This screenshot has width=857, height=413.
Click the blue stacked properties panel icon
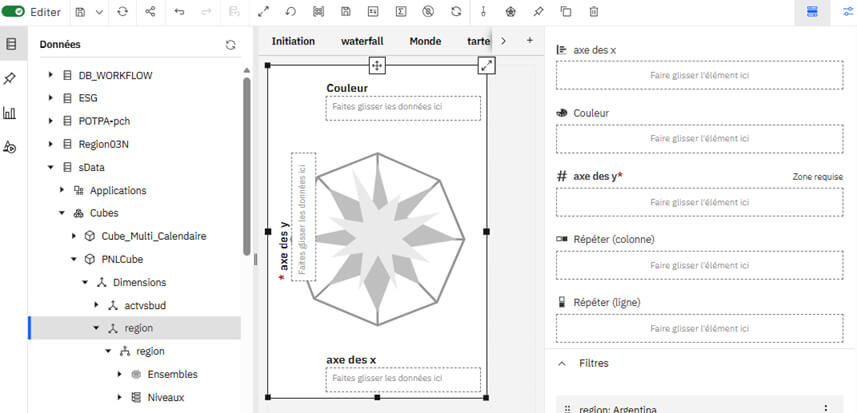click(812, 12)
